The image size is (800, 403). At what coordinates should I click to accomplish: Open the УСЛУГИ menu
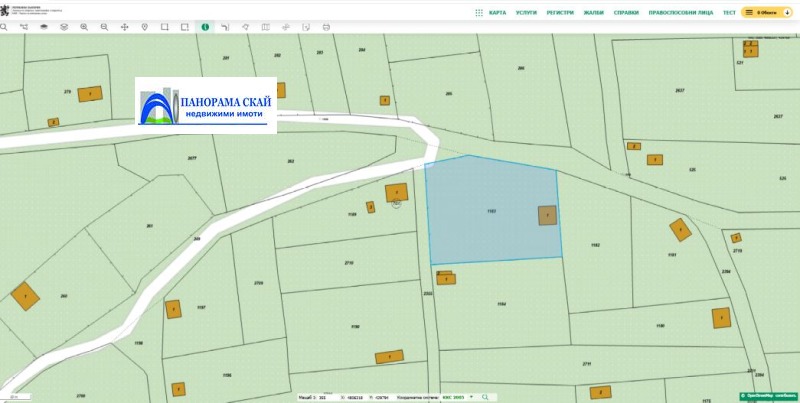point(526,13)
